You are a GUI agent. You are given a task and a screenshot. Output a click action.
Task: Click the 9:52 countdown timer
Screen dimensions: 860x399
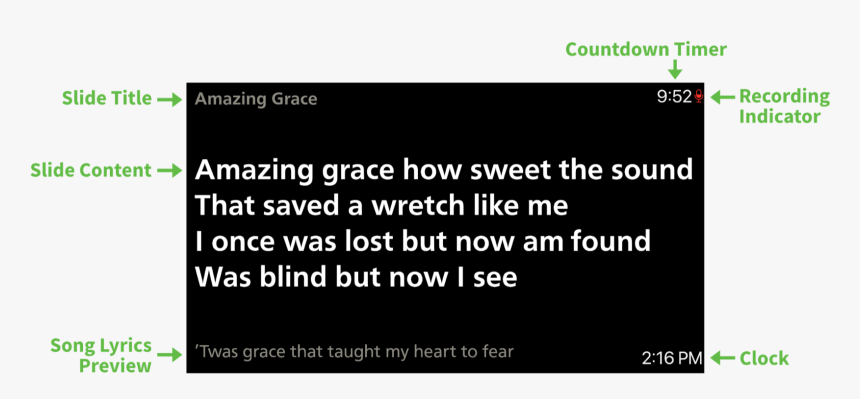pyautogui.click(x=674, y=97)
